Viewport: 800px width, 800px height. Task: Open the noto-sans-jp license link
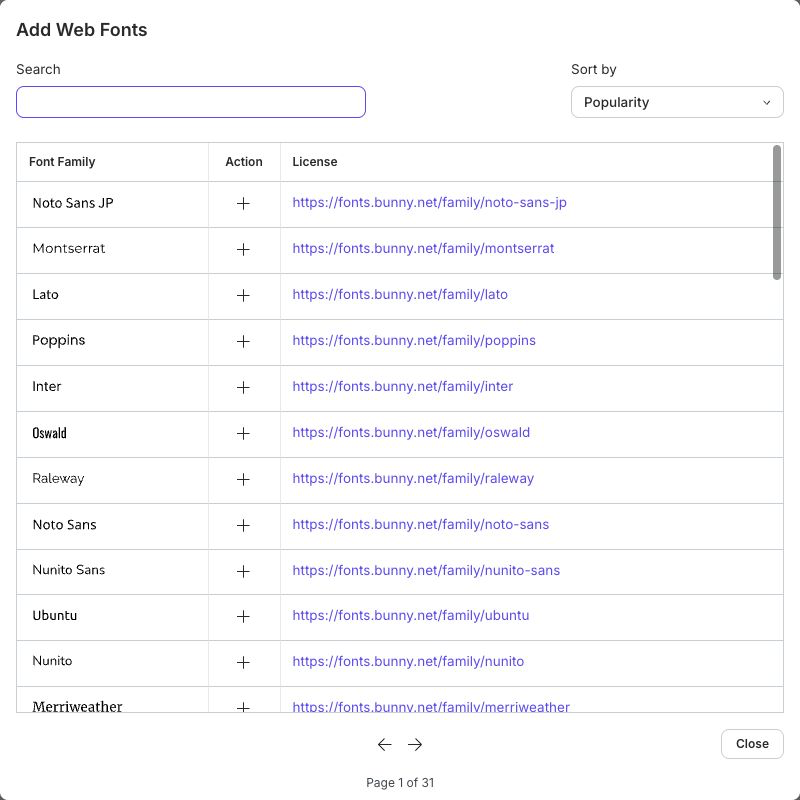(x=429, y=203)
